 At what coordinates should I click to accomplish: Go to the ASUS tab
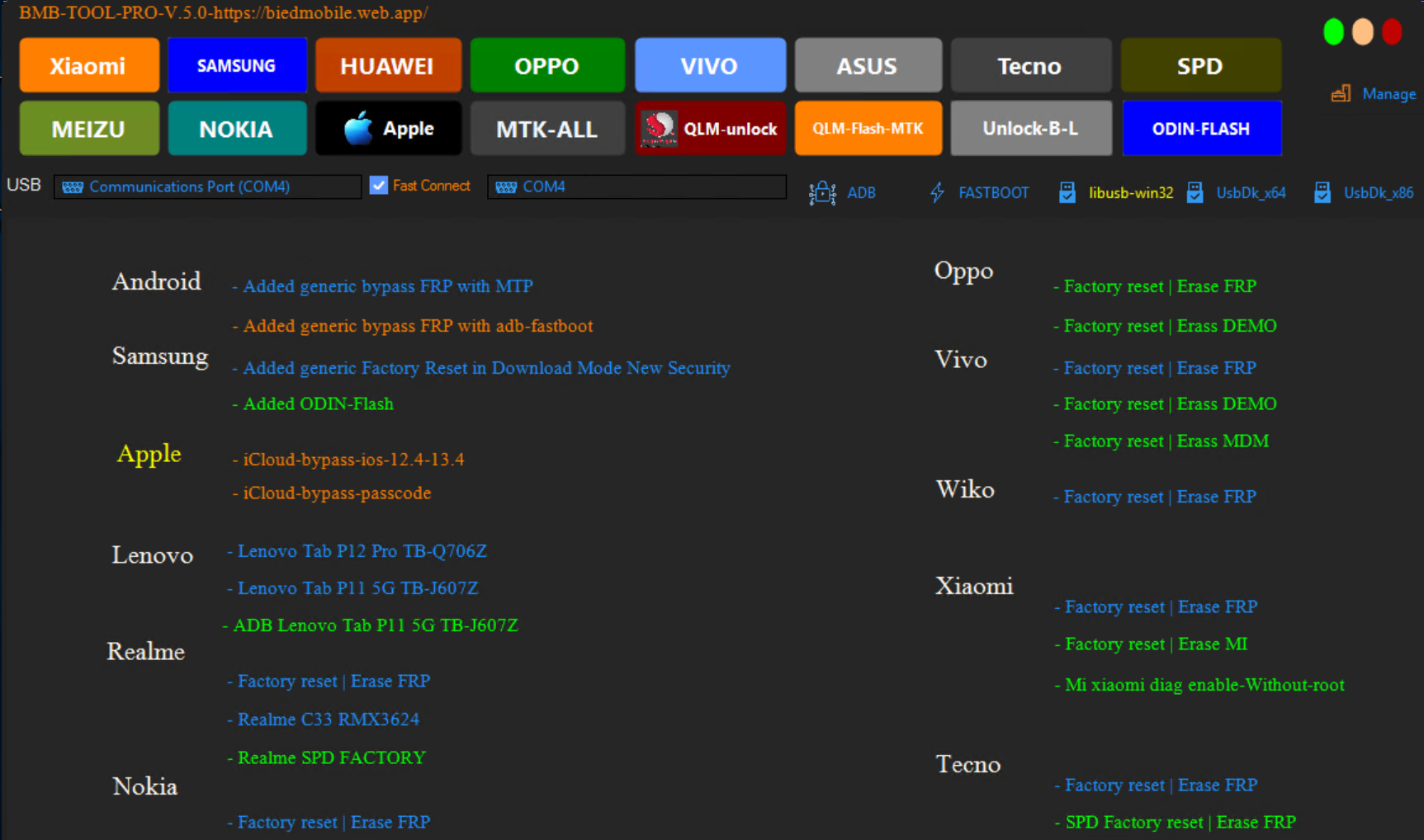tap(868, 65)
